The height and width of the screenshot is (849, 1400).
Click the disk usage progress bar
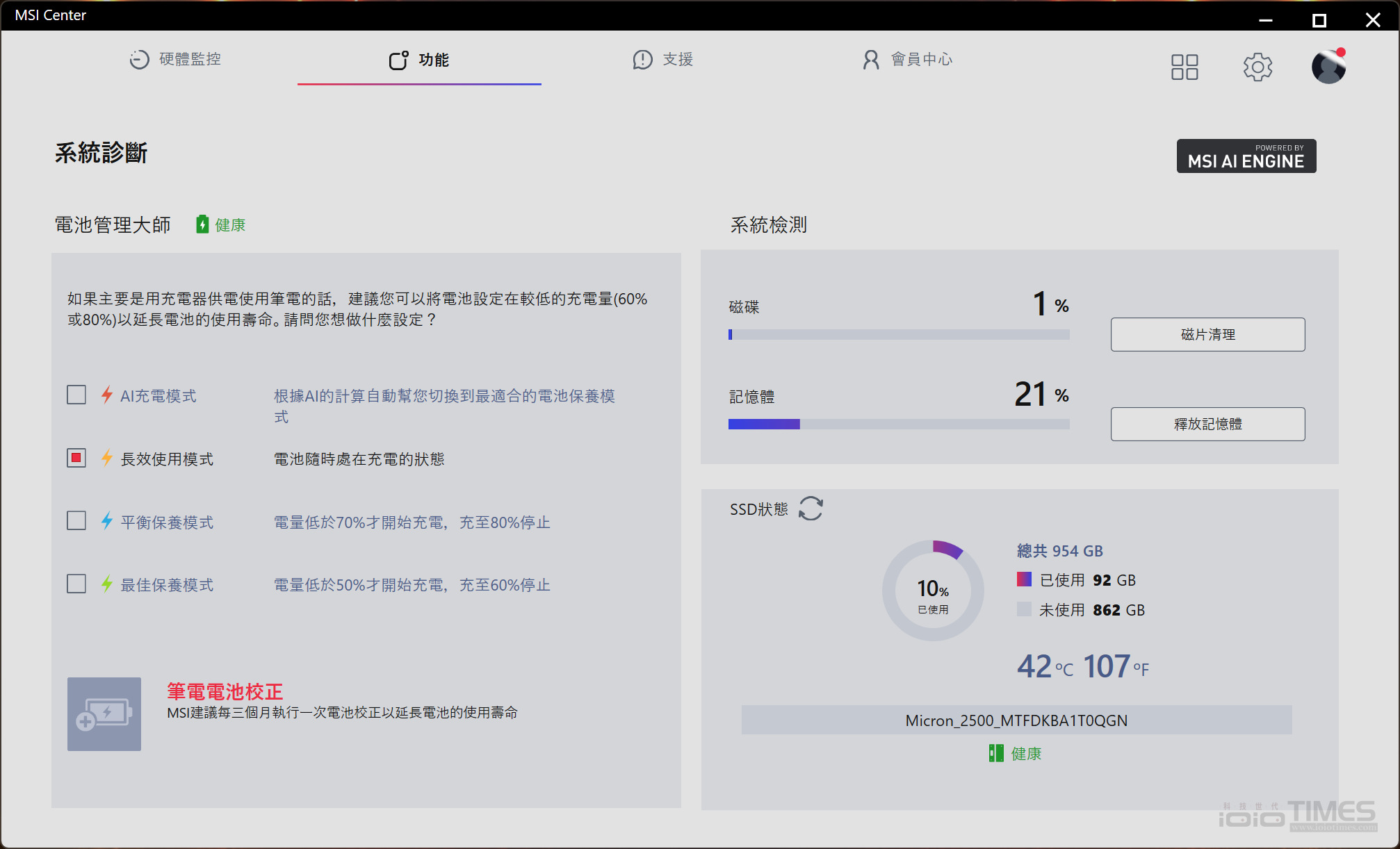pyautogui.click(x=898, y=335)
